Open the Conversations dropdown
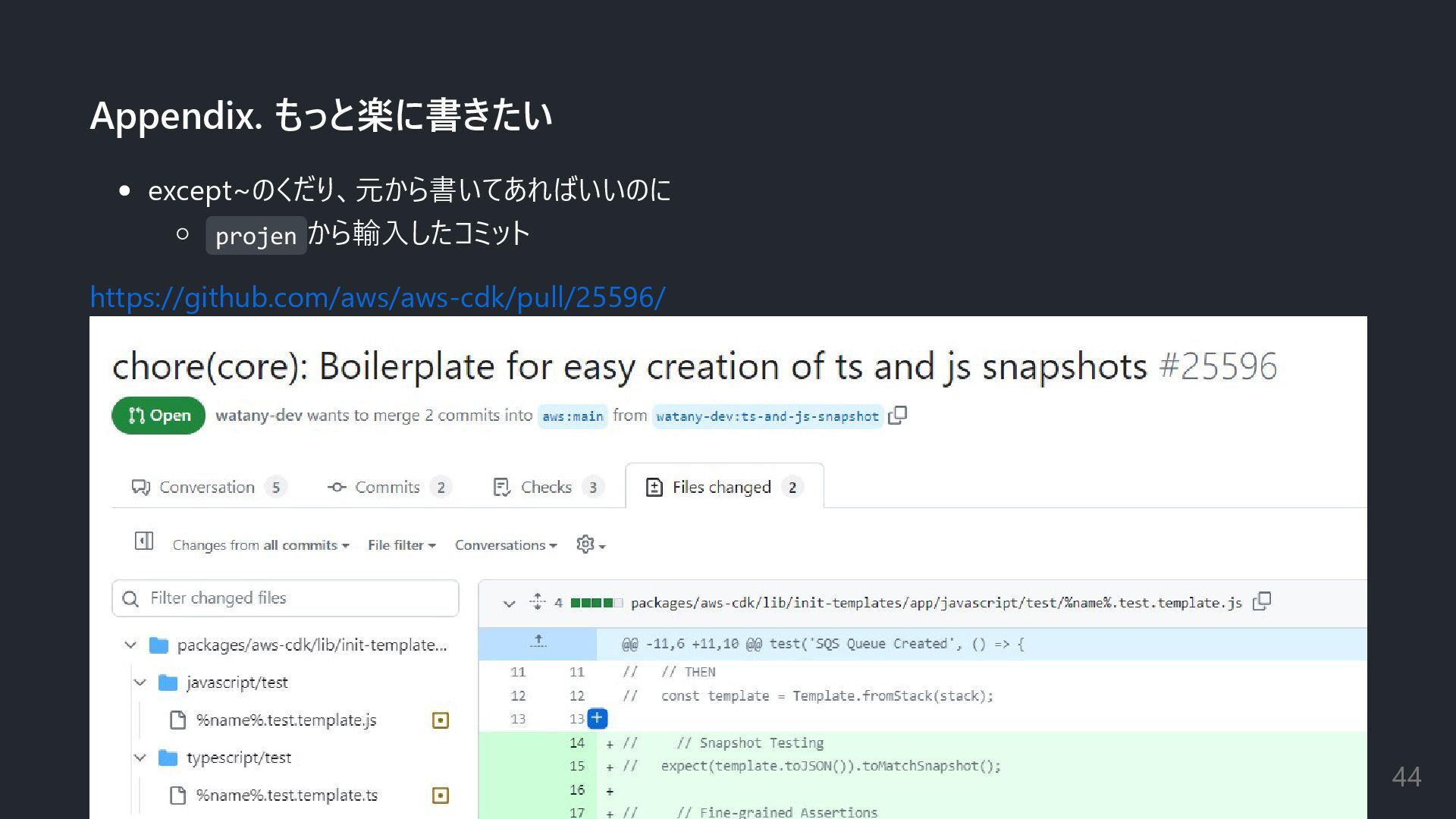The image size is (1456, 819). [x=506, y=545]
